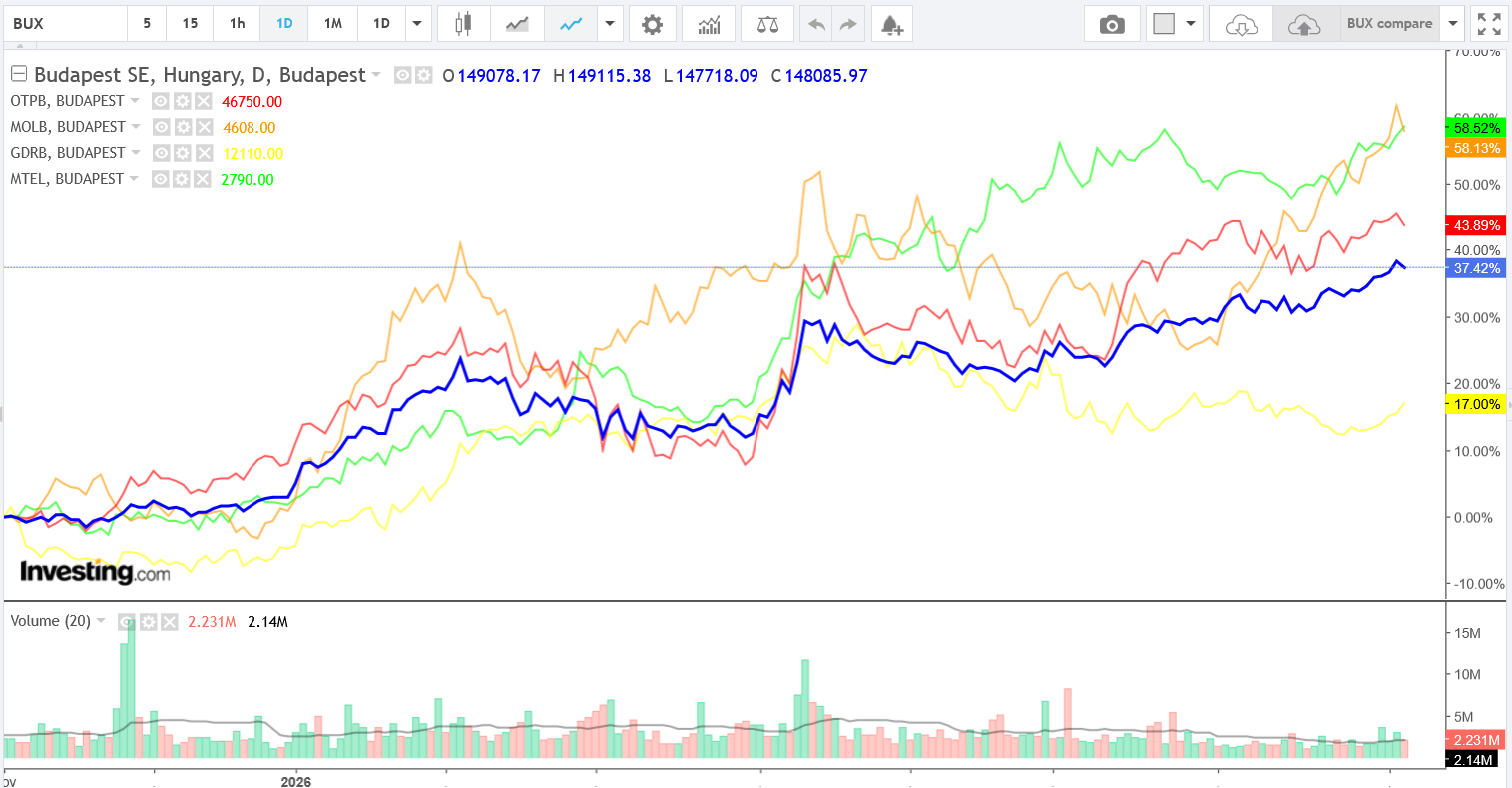The height and width of the screenshot is (788, 1512).
Task: Redo the last chart action
Action: (x=848, y=24)
